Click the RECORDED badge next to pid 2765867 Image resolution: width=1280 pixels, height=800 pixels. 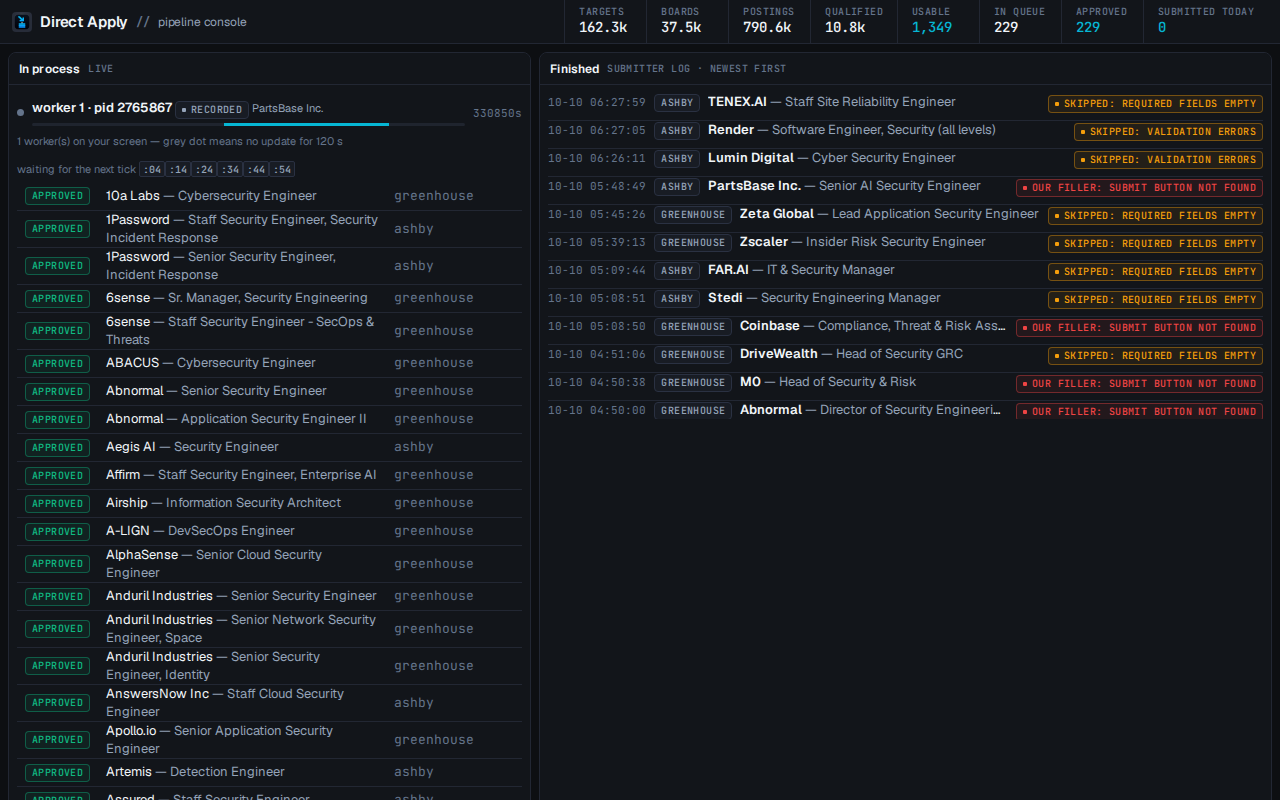point(211,110)
